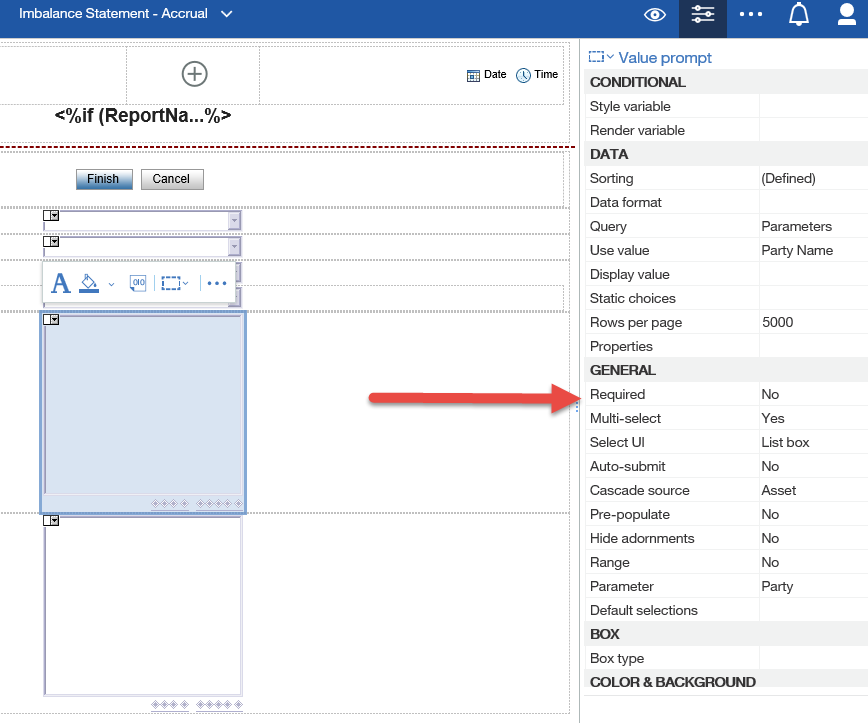Viewport: 868px width, 723px height.
Task: Open the floating toolbar's more ellipsis
Action: 217,283
